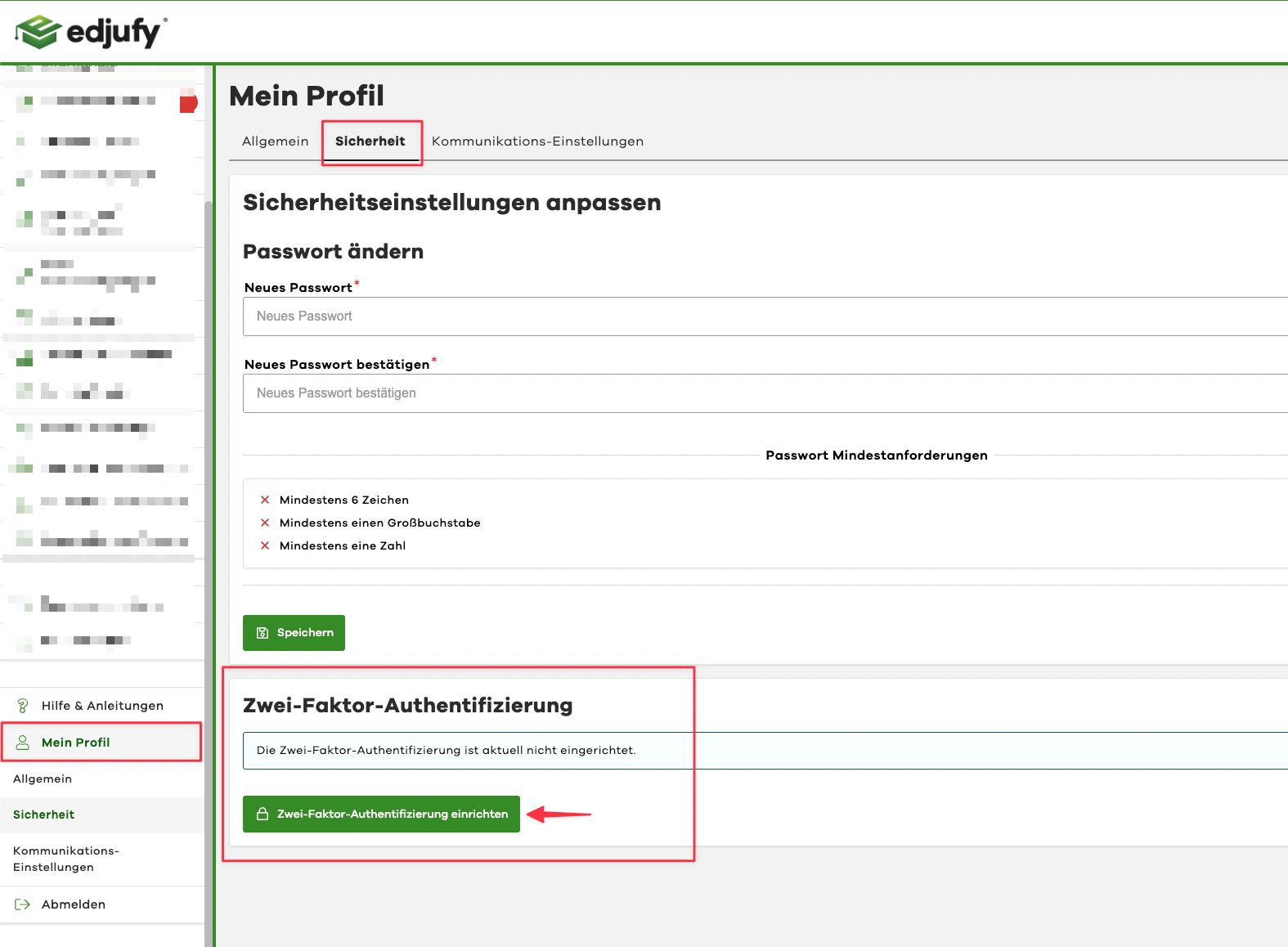Click the red X beside Mindestens eine Zahl
Image resolution: width=1288 pixels, height=947 pixels.
click(x=265, y=545)
